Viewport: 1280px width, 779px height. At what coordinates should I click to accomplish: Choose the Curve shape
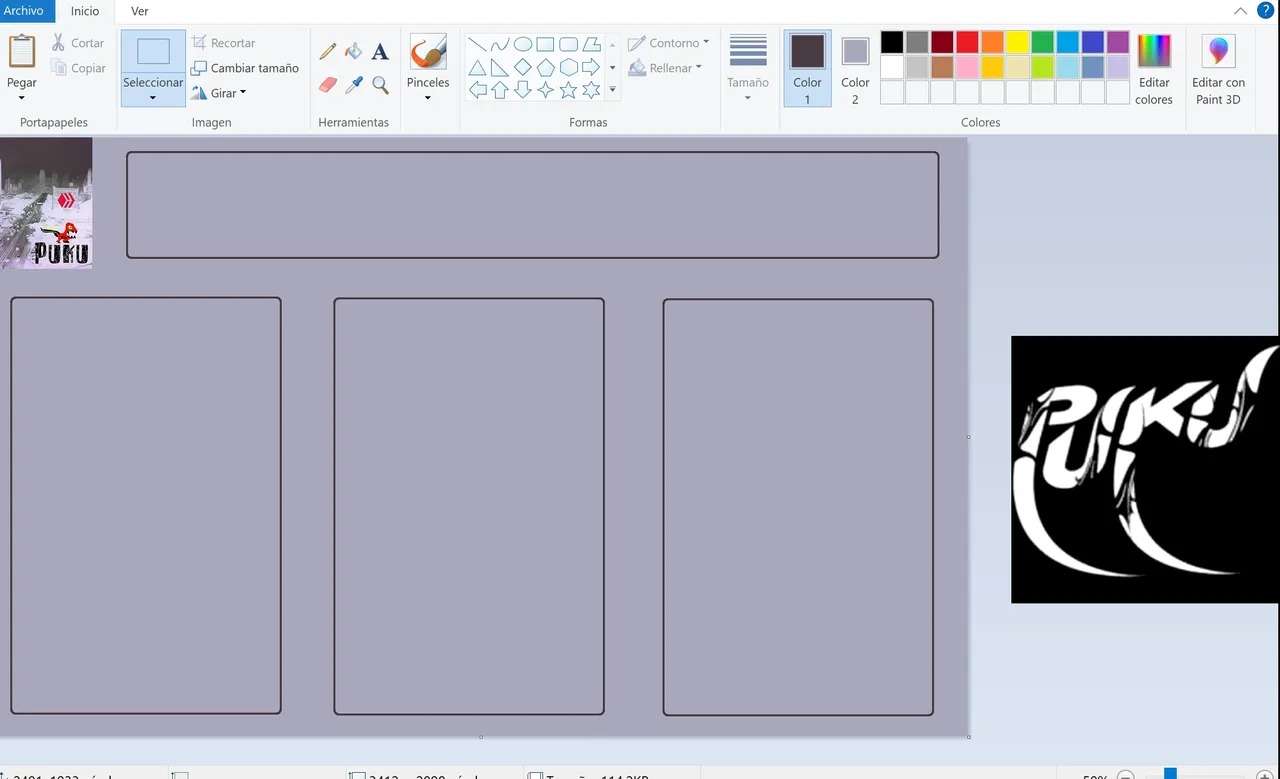[x=500, y=44]
